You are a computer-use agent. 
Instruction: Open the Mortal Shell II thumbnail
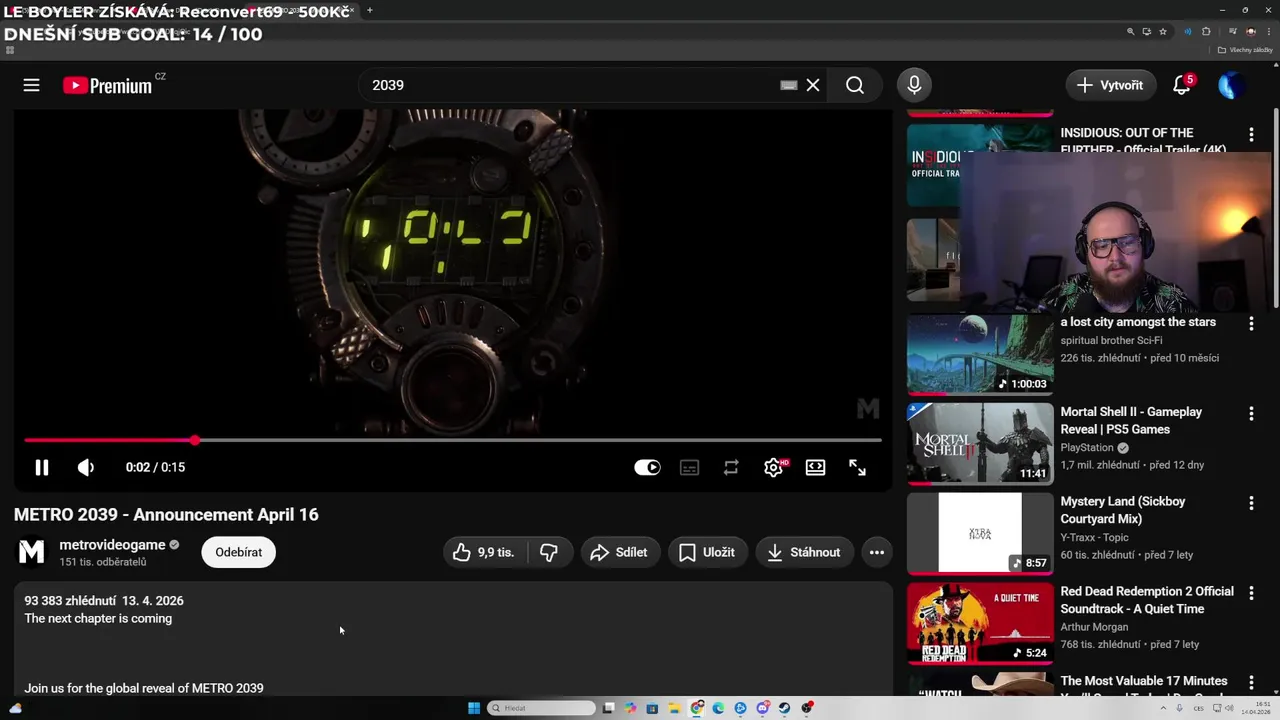click(980, 444)
